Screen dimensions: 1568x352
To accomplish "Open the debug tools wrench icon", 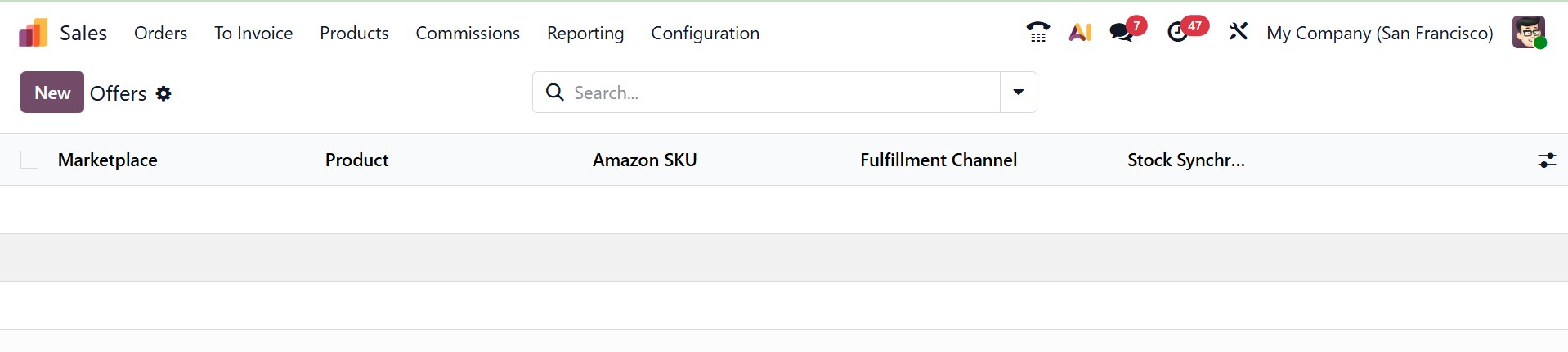I will (x=1239, y=33).
